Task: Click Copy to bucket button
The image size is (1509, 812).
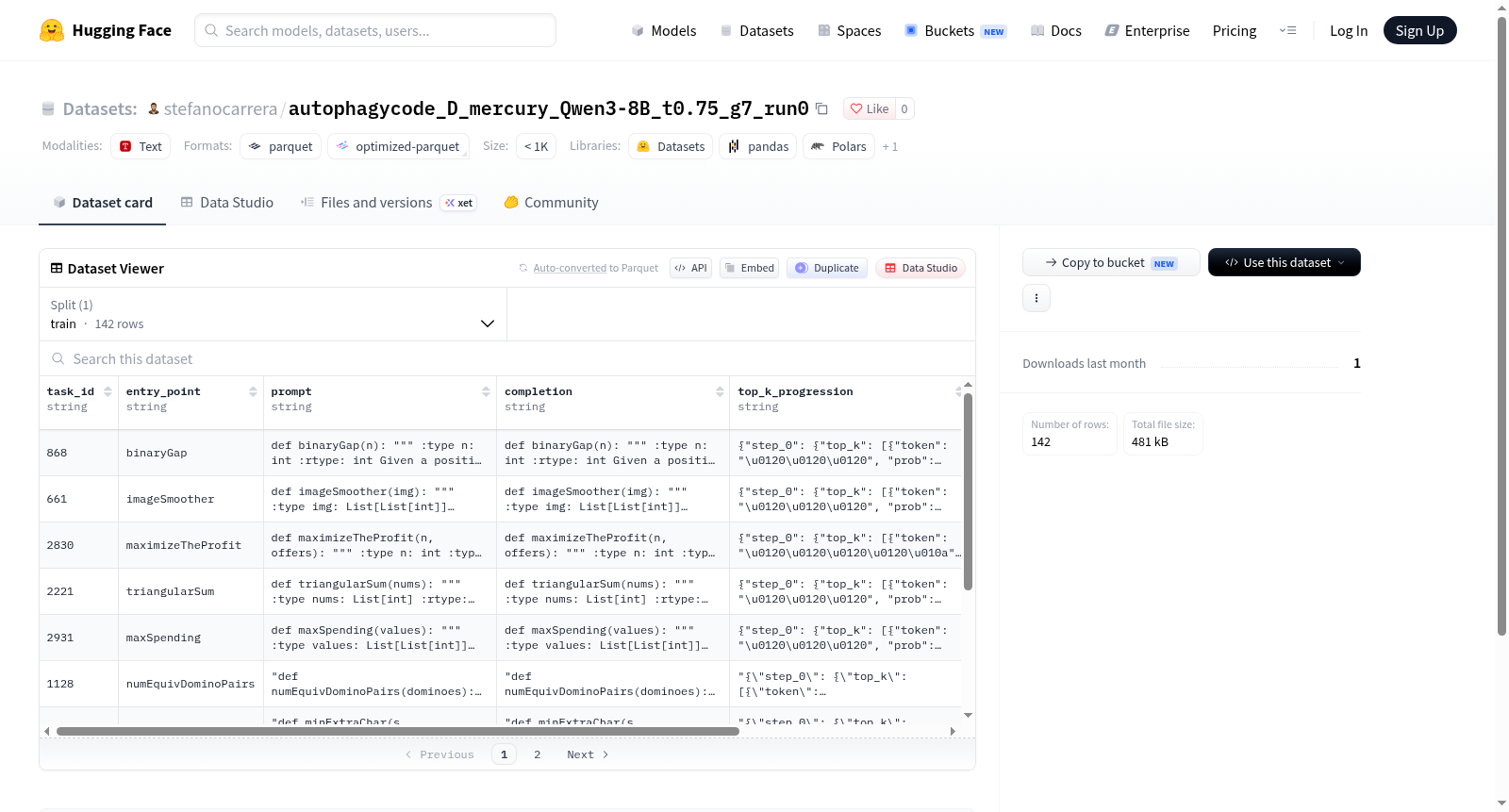Action: pyautogui.click(x=1111, y=262)
